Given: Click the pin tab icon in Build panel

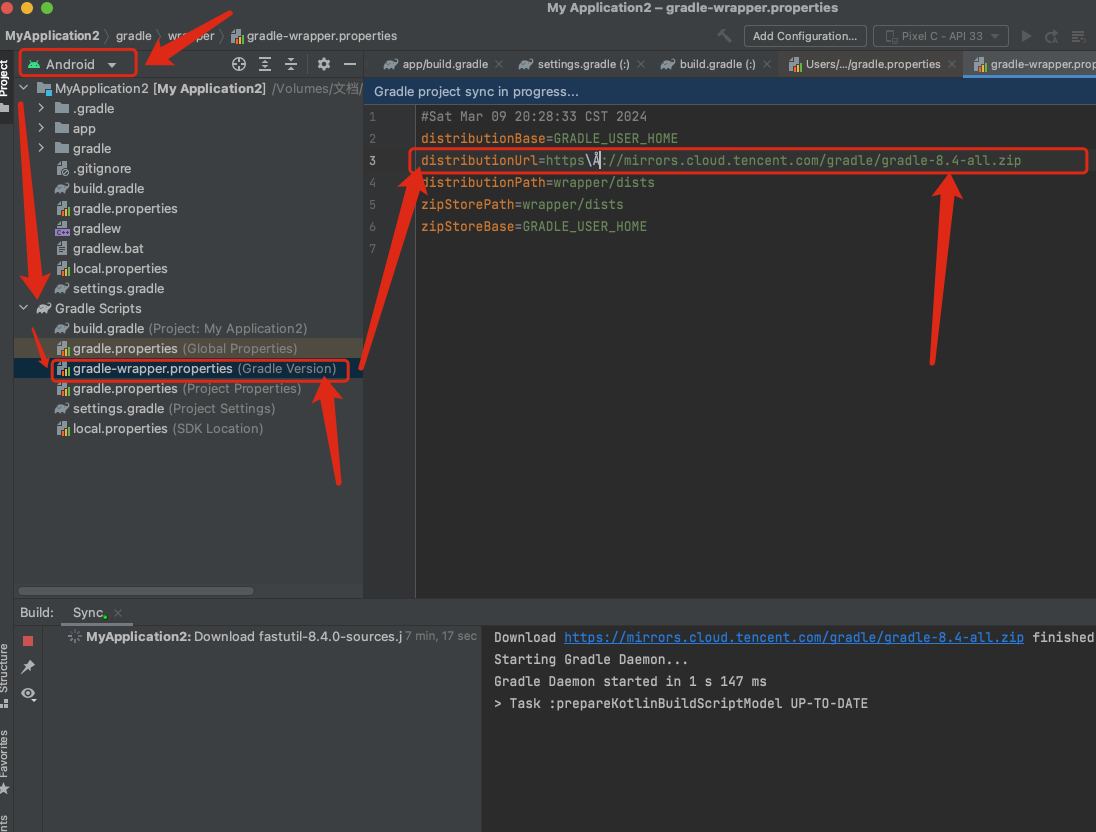Looking at the screenshot, I should 28,667.
